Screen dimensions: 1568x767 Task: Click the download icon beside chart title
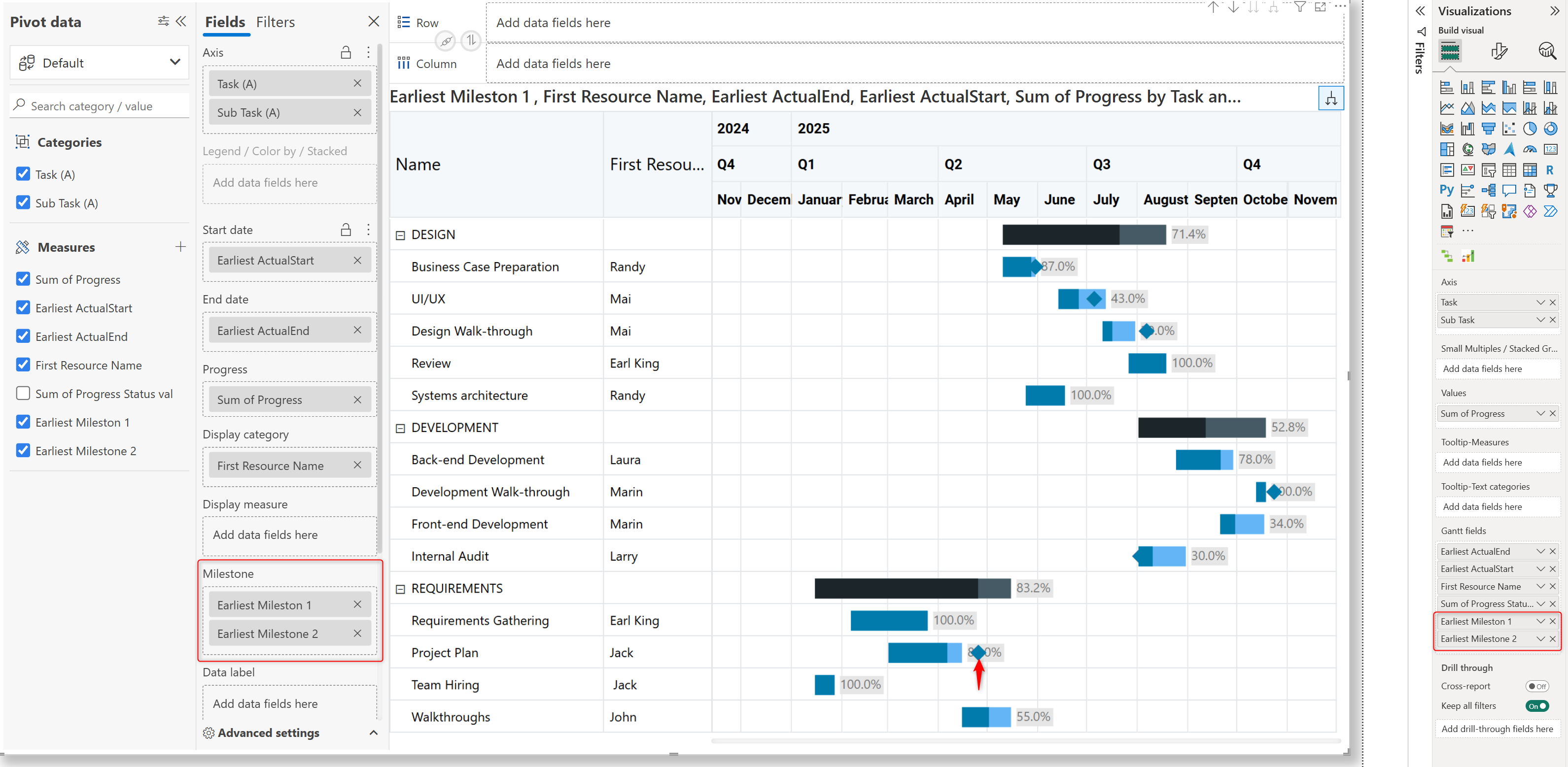pos(1330,99)
